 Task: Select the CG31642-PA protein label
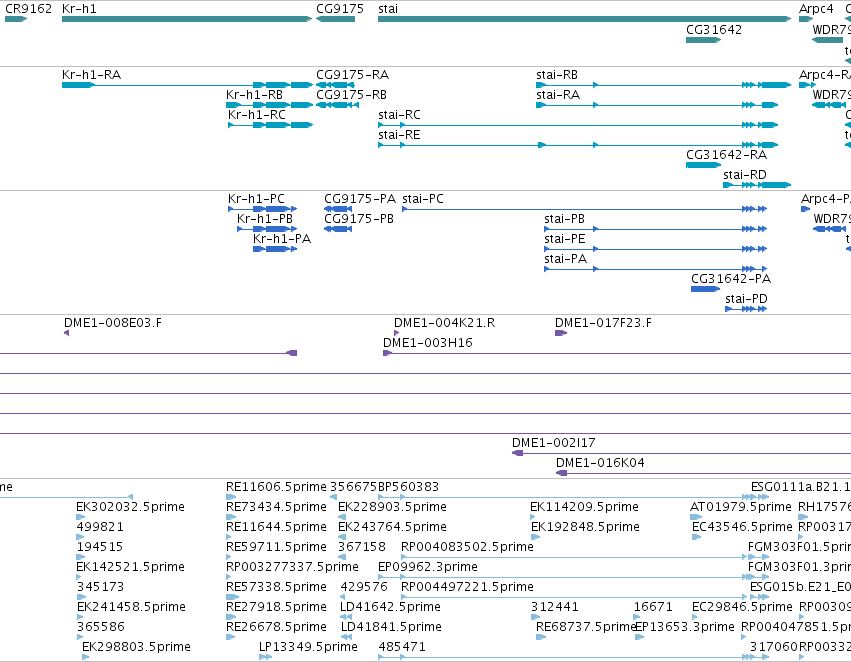[731, 279]
